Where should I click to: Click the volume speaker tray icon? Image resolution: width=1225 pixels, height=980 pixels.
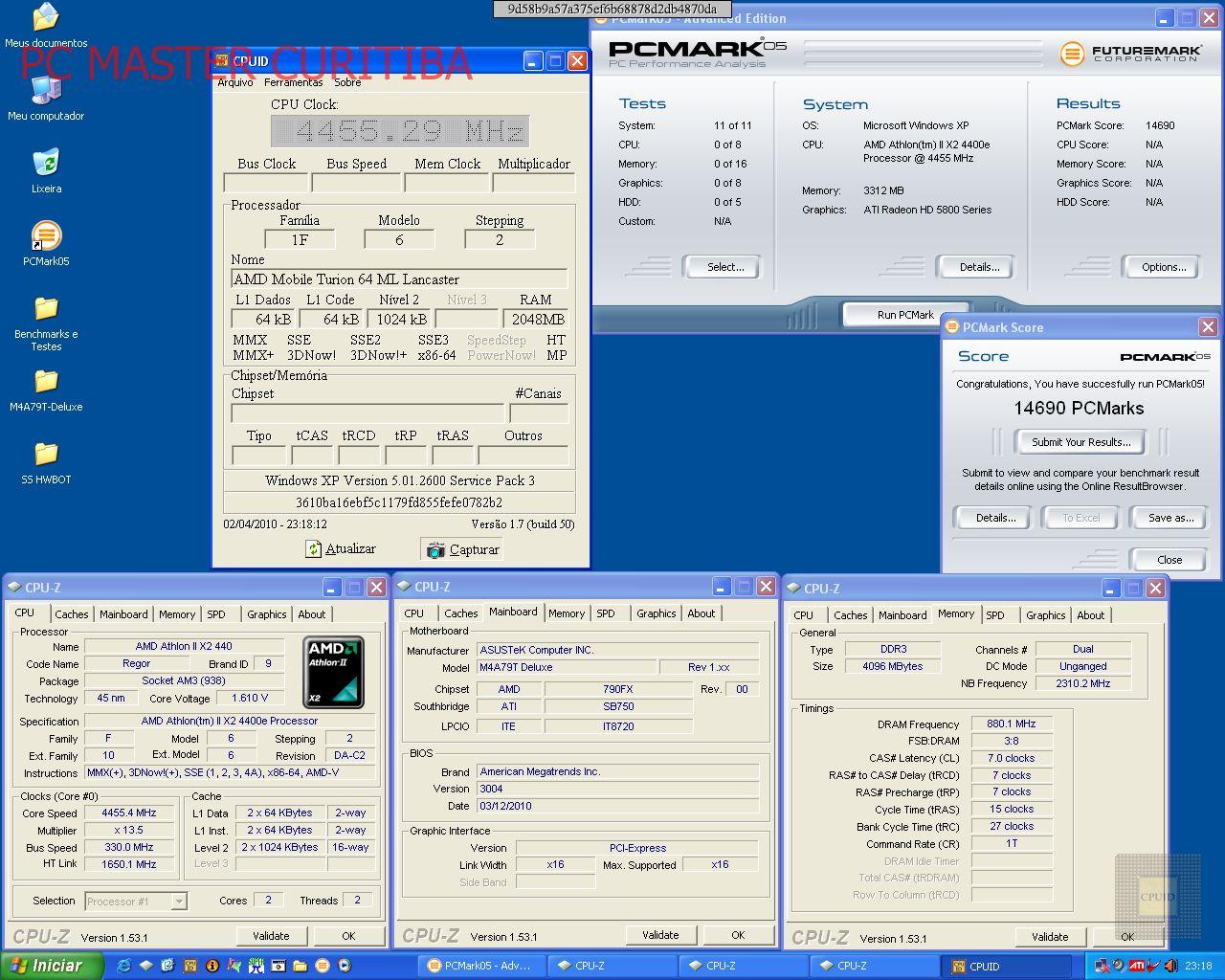click(x=1170, y=966)
